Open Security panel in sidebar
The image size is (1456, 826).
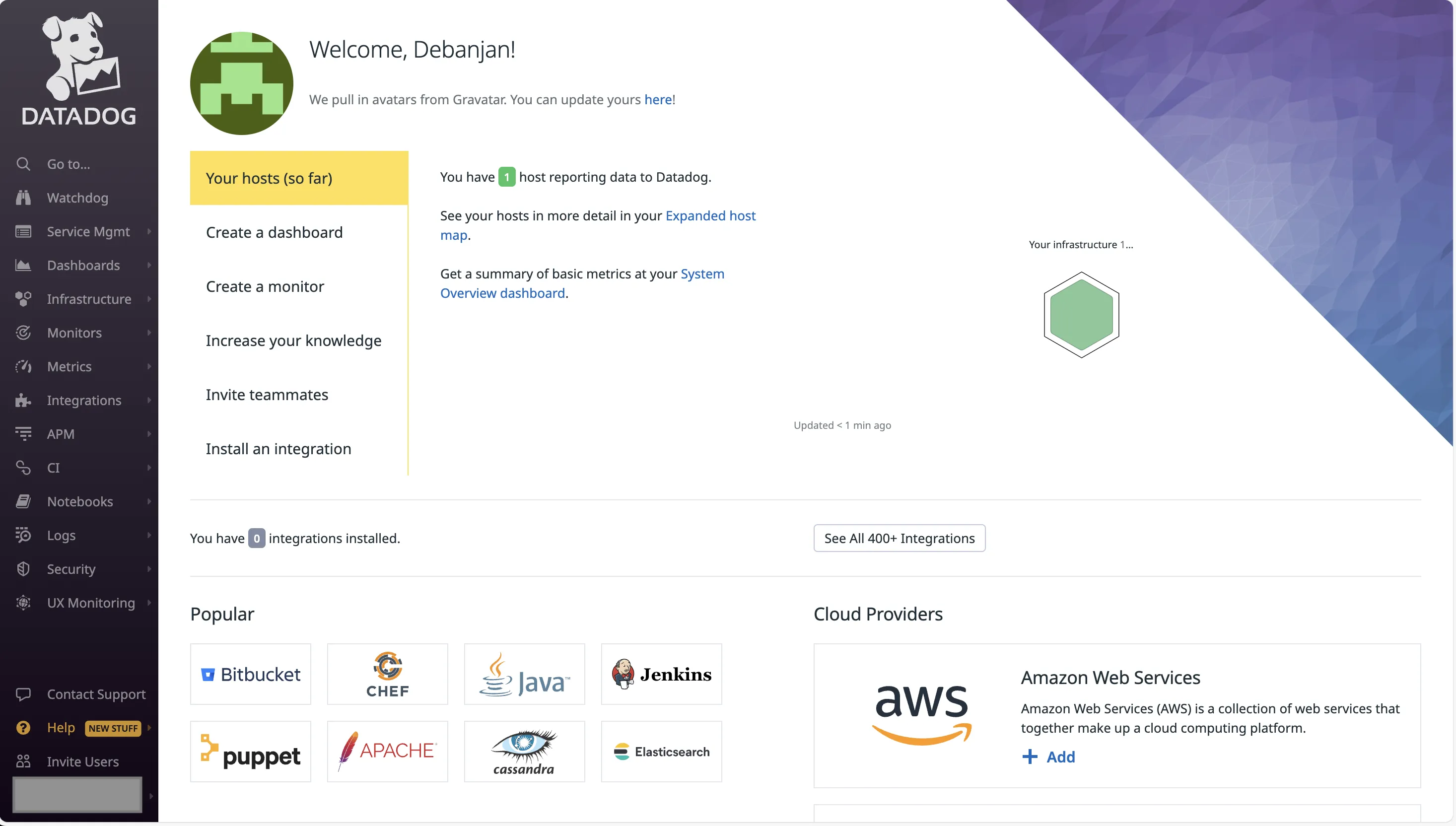[x=71, y=568]
